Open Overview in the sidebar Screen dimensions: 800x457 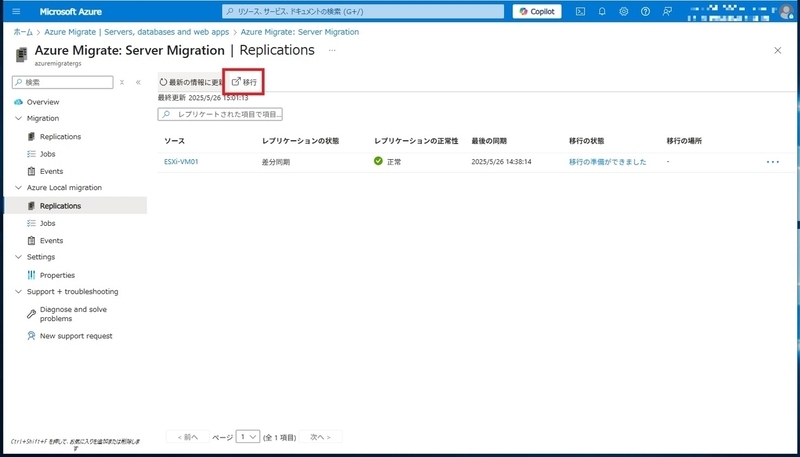click(43, 102)
